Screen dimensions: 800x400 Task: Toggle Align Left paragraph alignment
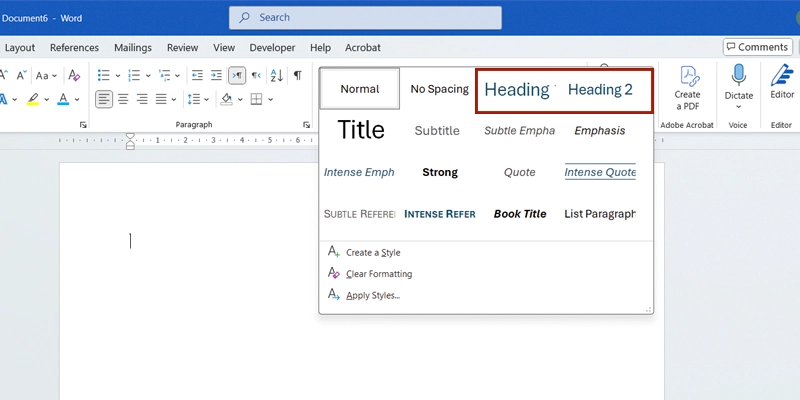coord(104,99)
